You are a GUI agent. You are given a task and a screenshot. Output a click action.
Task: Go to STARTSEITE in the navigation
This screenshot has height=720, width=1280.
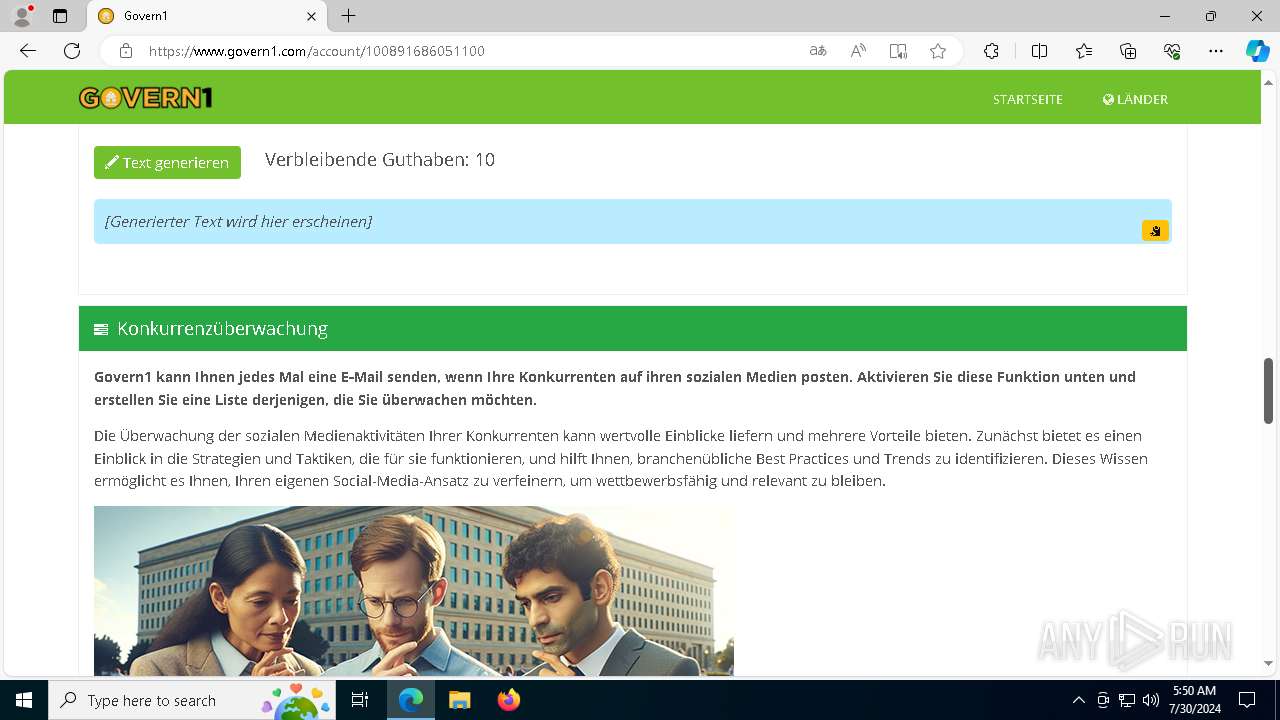click(x=1028, y=99)
